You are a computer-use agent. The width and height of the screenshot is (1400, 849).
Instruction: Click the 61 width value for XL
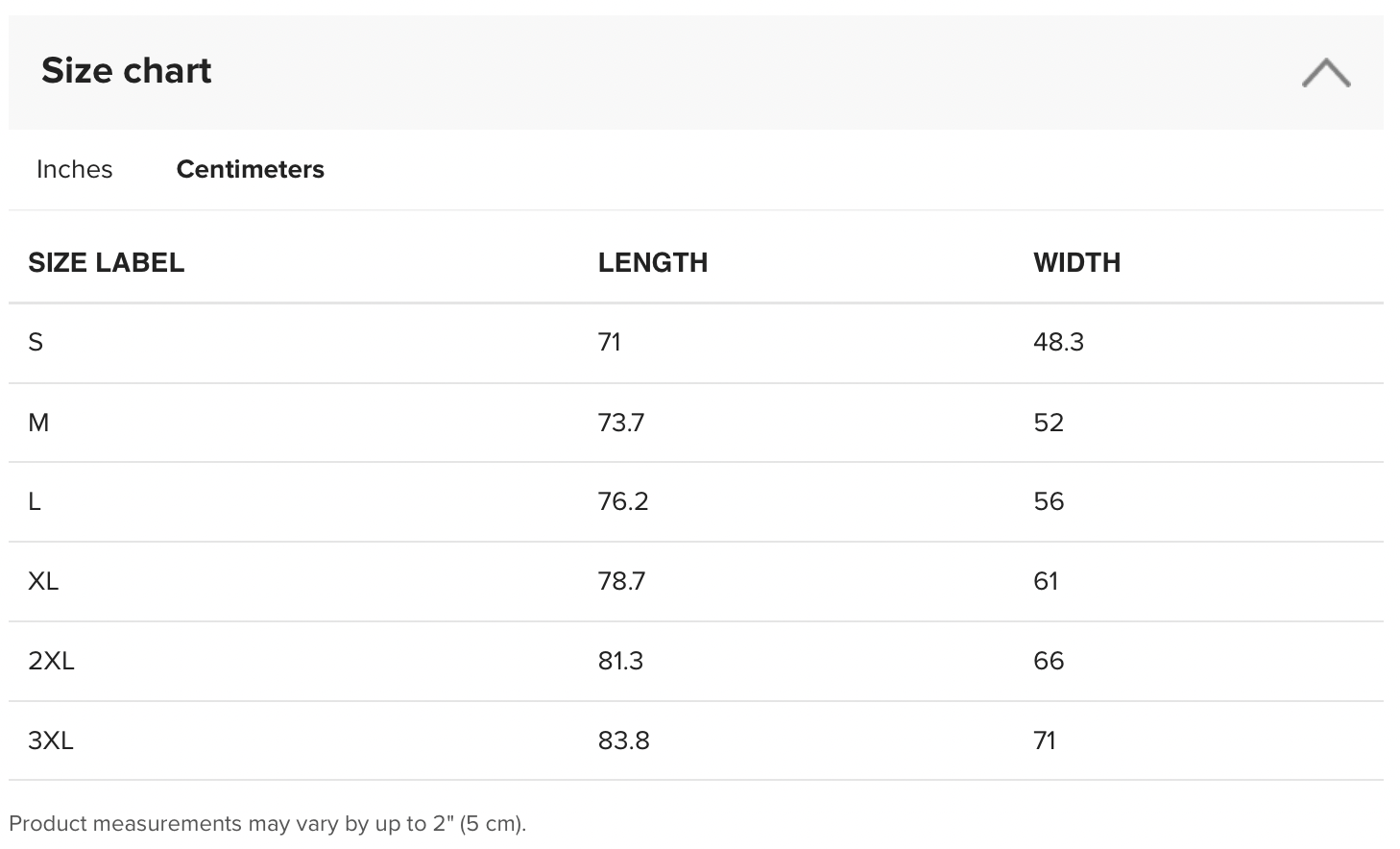tap(1046, 581)
